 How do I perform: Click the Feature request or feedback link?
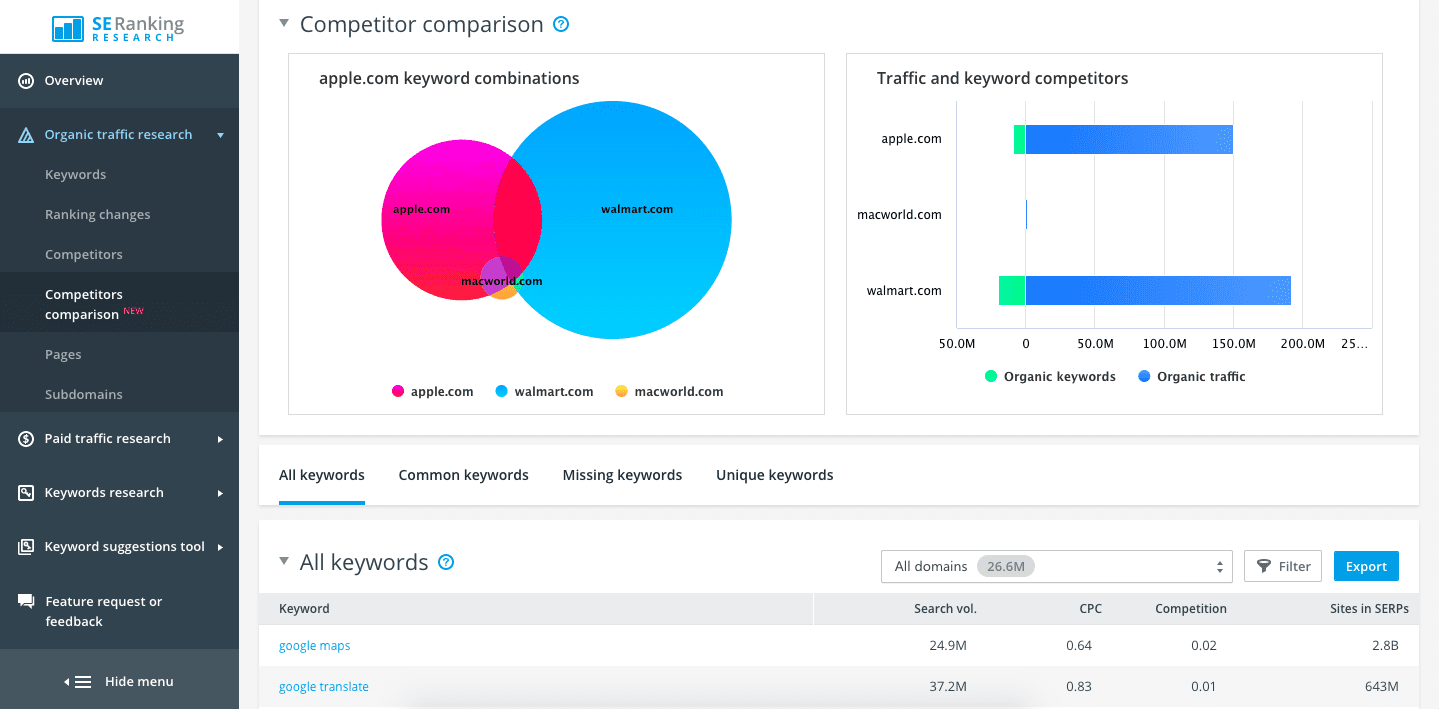103,612
